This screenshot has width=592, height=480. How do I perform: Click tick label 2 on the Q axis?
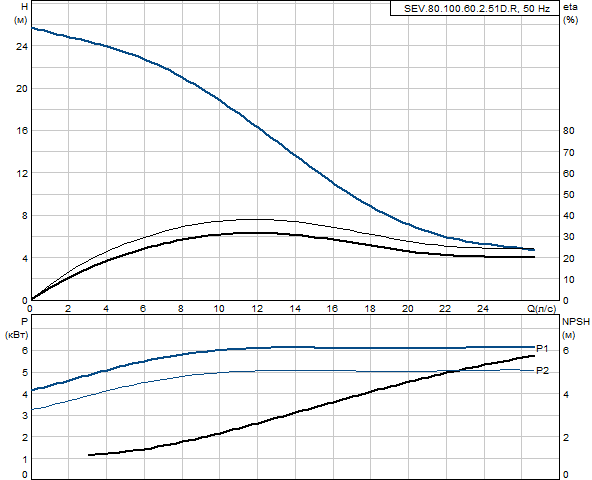68,309
